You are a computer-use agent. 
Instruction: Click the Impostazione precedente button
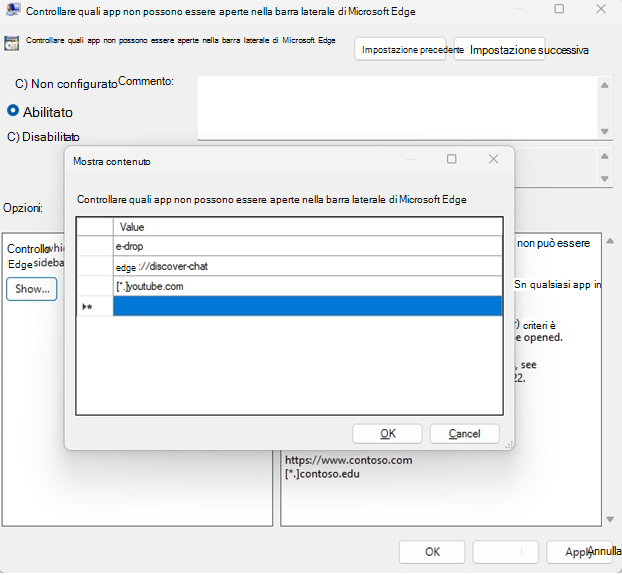(x=400, y=50)
